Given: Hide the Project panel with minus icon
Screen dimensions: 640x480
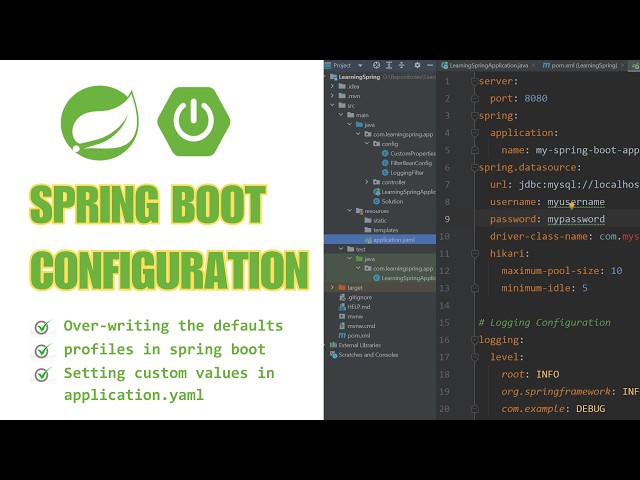Looking at the screenshot, I should coord(430,65).
